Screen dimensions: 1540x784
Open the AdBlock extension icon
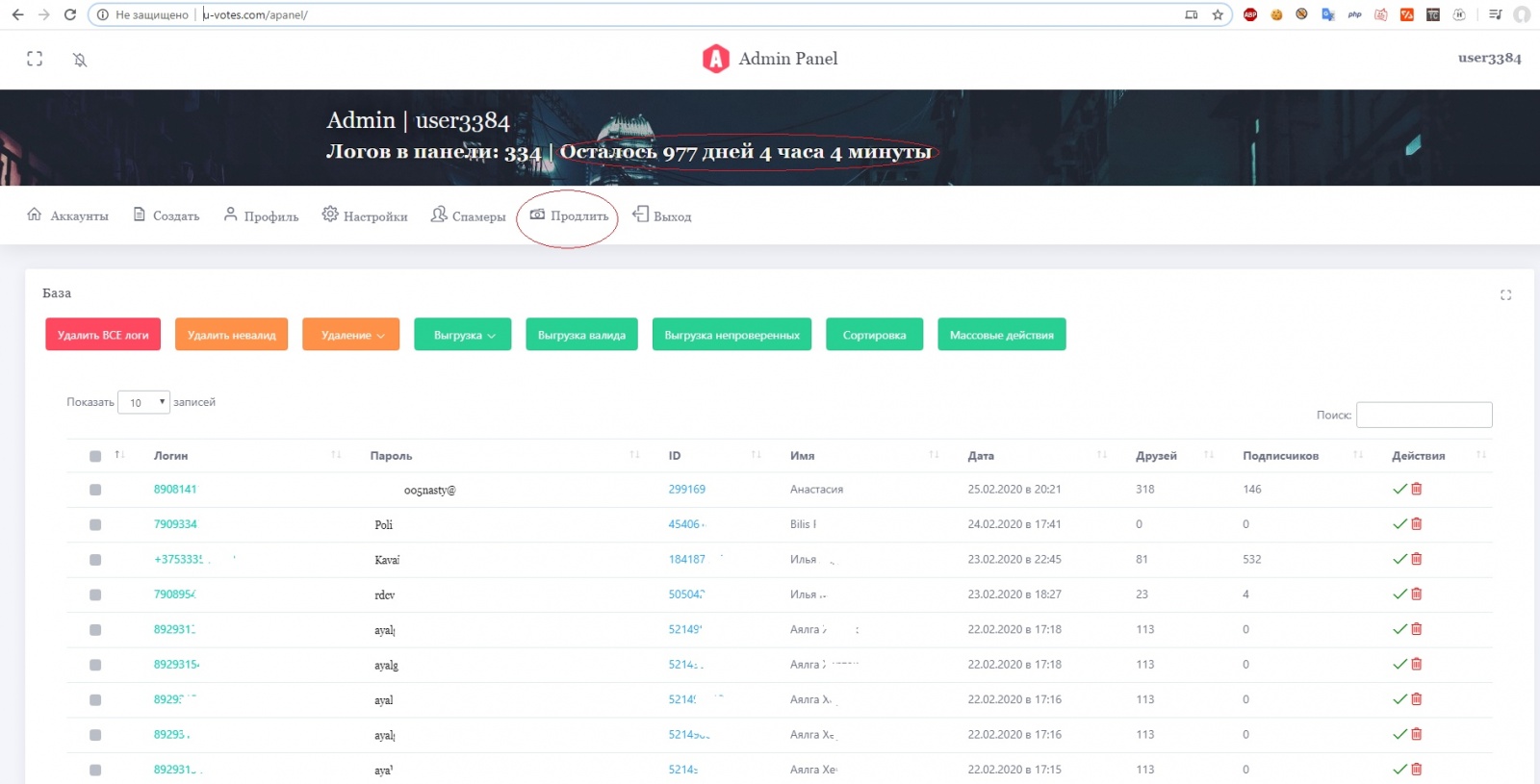[x=1250, y=14]
